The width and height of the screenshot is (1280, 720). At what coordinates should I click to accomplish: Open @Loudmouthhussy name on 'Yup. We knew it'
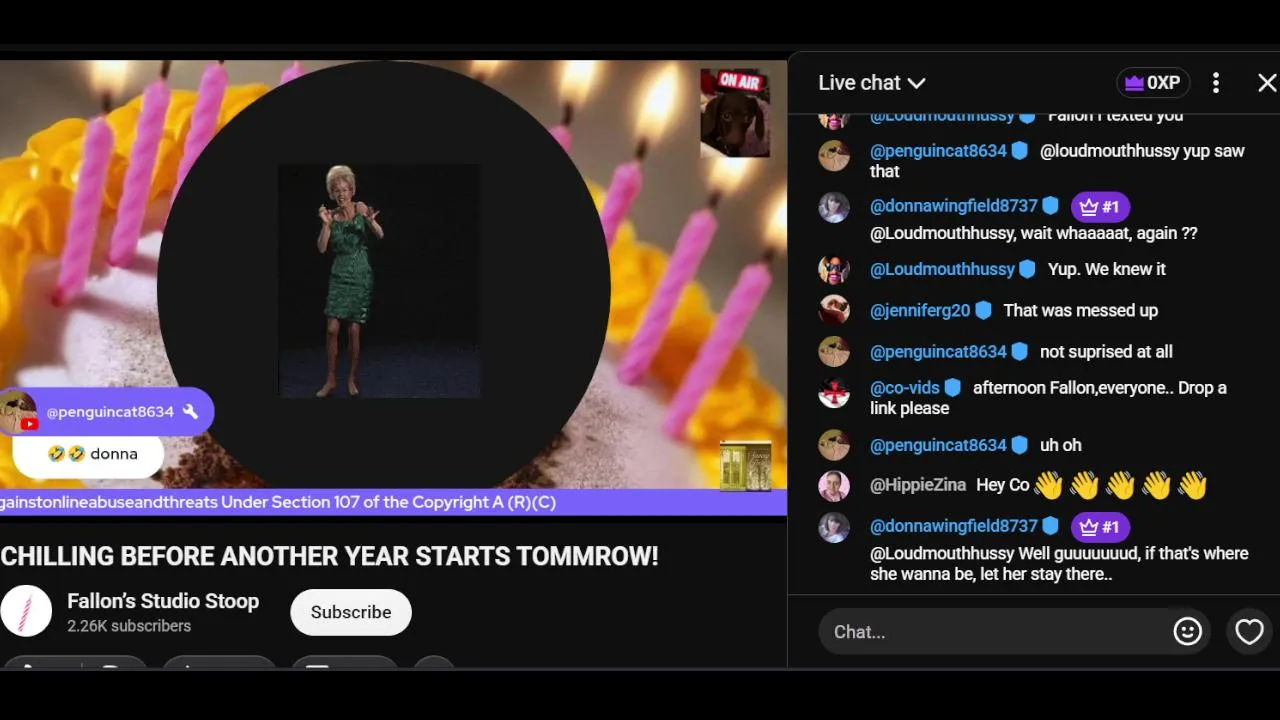(942, 269)
